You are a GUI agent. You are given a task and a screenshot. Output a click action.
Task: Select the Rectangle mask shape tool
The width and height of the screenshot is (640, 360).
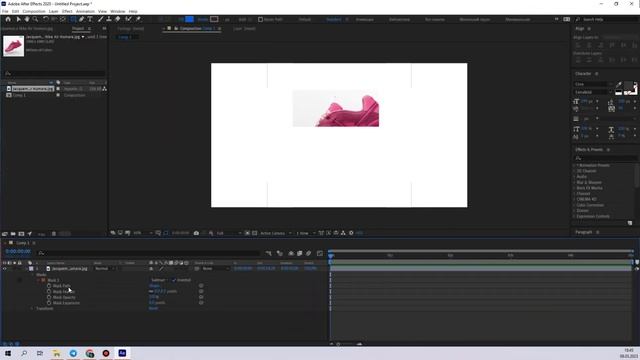(x=73, y=19)
